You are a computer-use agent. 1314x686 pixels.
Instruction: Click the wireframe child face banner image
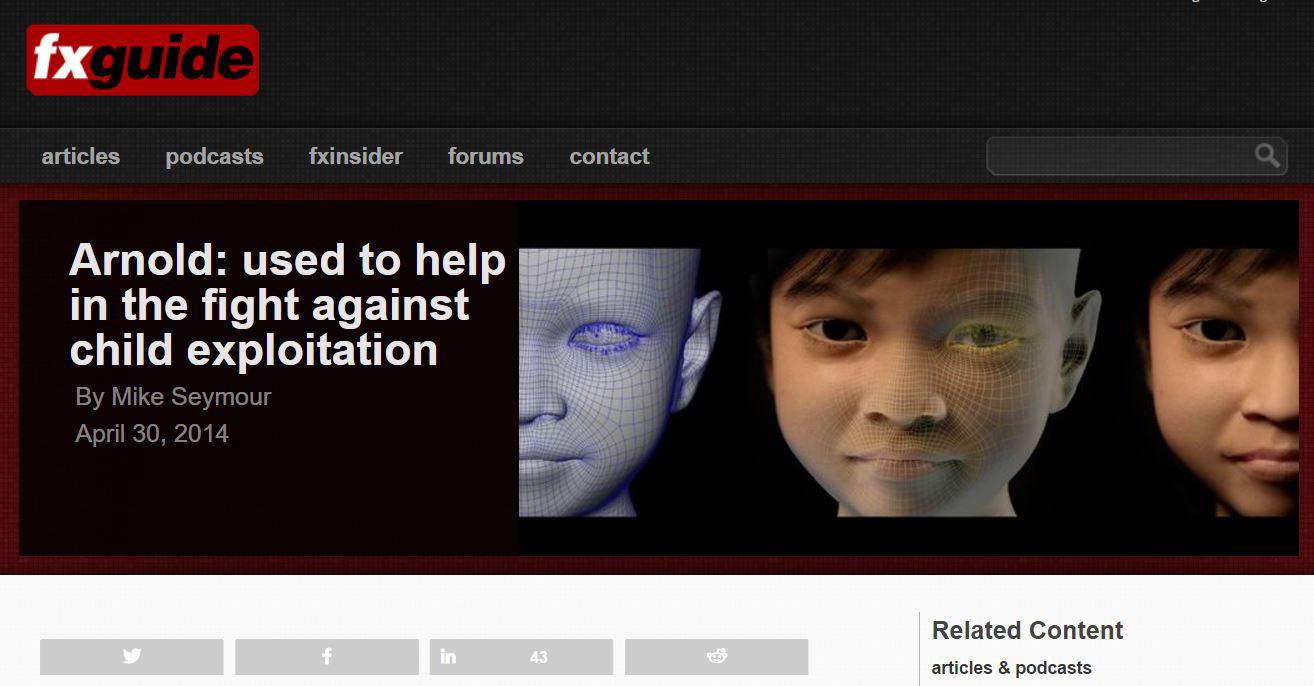coord(908,378)
